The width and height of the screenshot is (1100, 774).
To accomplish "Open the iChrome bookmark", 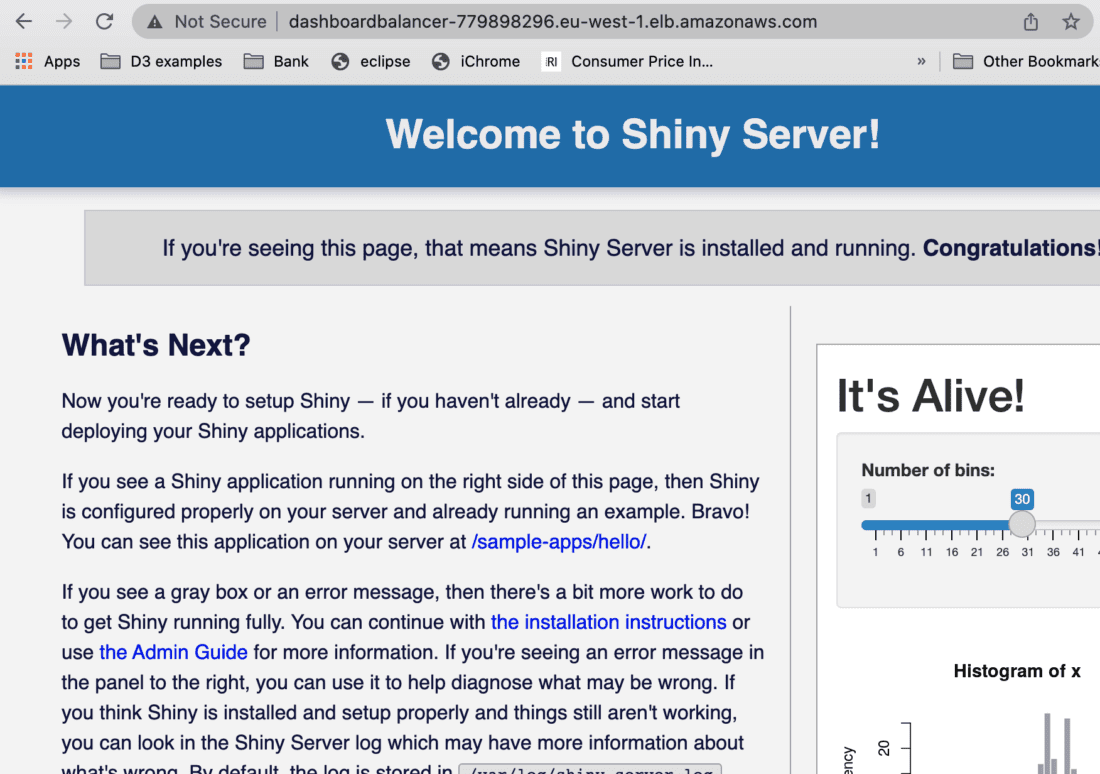I will (x=476, y=61).
